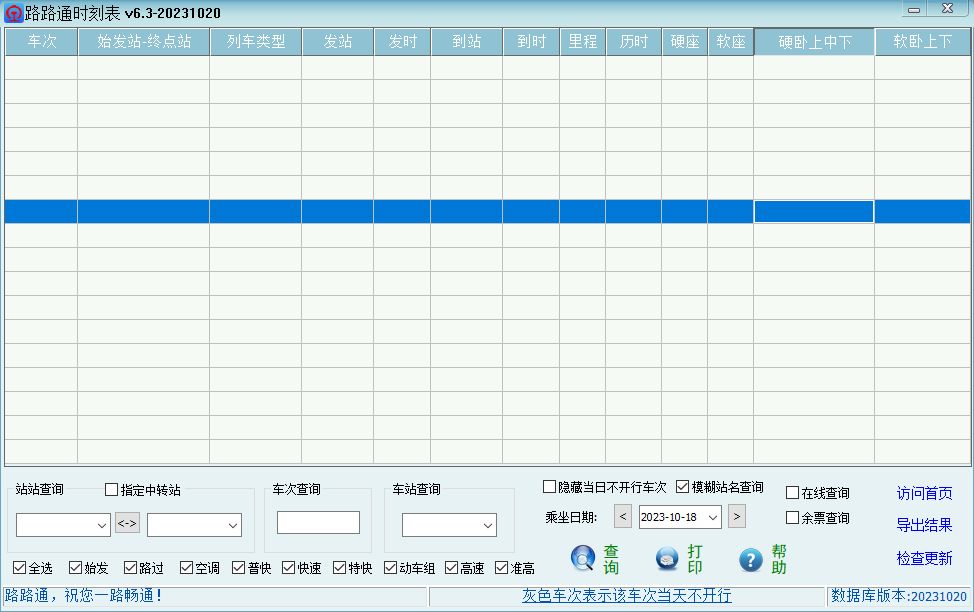Click the 帮助 button text

pyautogui.click(x=779, y=559)
